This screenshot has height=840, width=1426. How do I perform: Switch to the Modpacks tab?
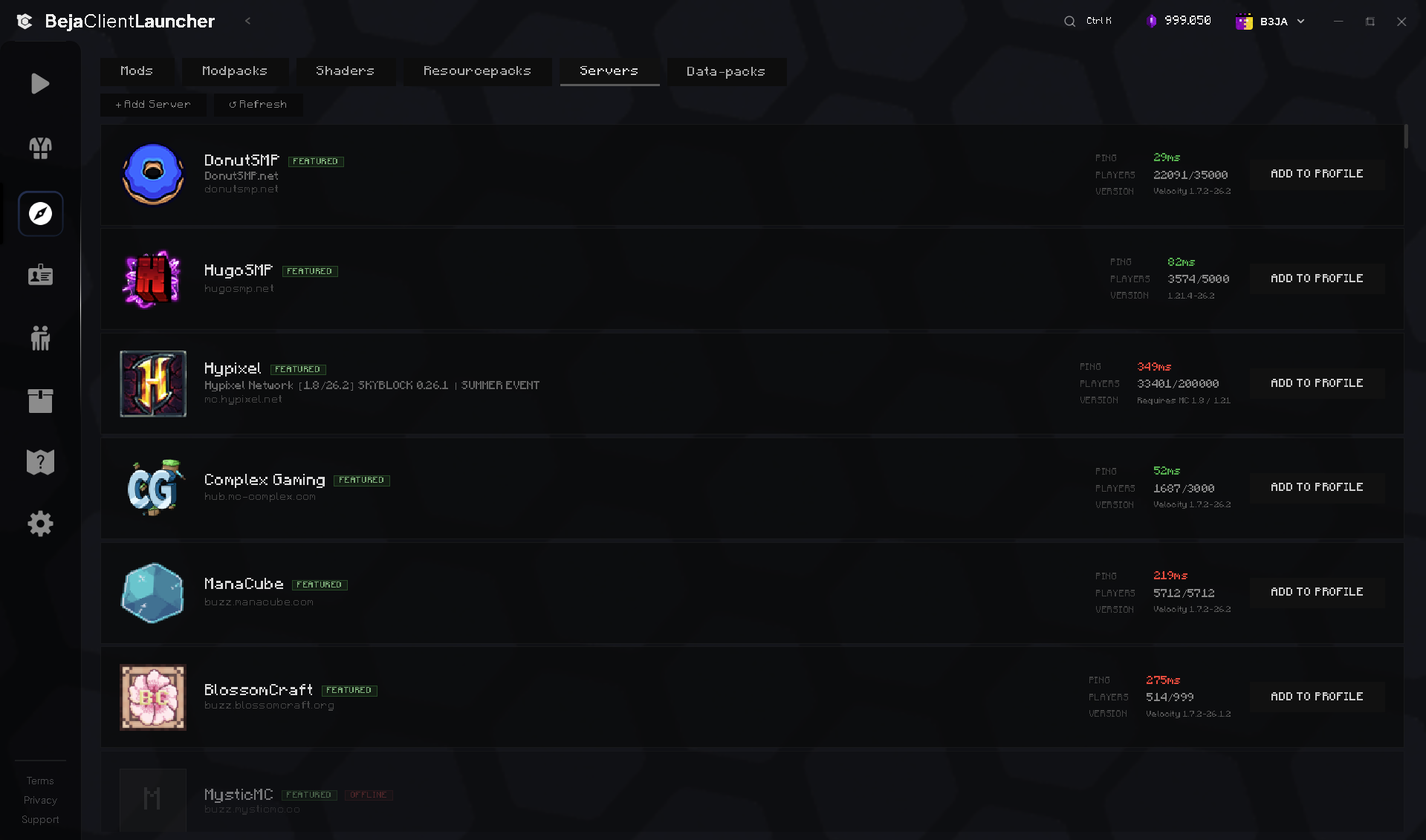tap(235, 71)
